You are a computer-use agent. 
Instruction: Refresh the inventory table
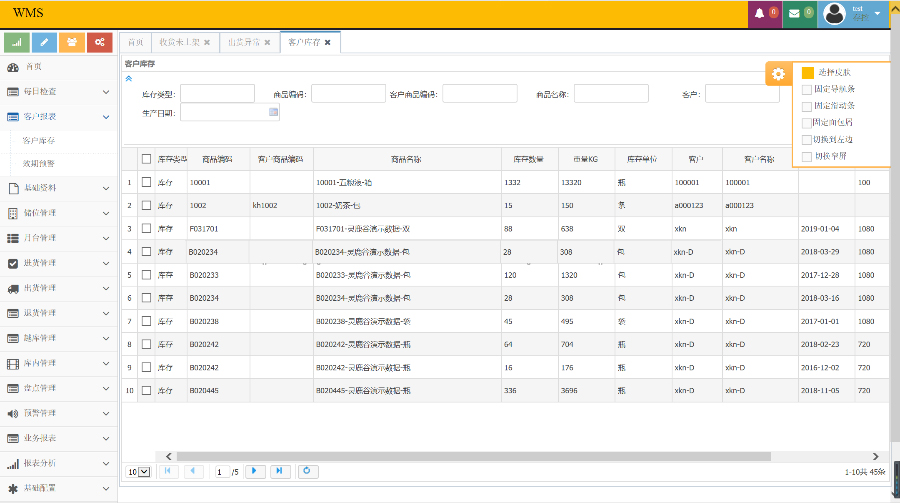307,471
